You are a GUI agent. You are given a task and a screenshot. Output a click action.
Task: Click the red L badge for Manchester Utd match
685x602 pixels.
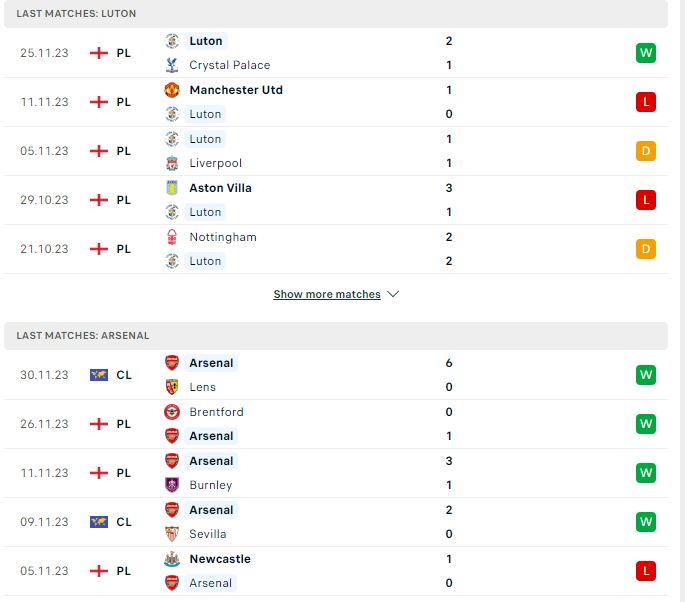(x=646, y=102)
